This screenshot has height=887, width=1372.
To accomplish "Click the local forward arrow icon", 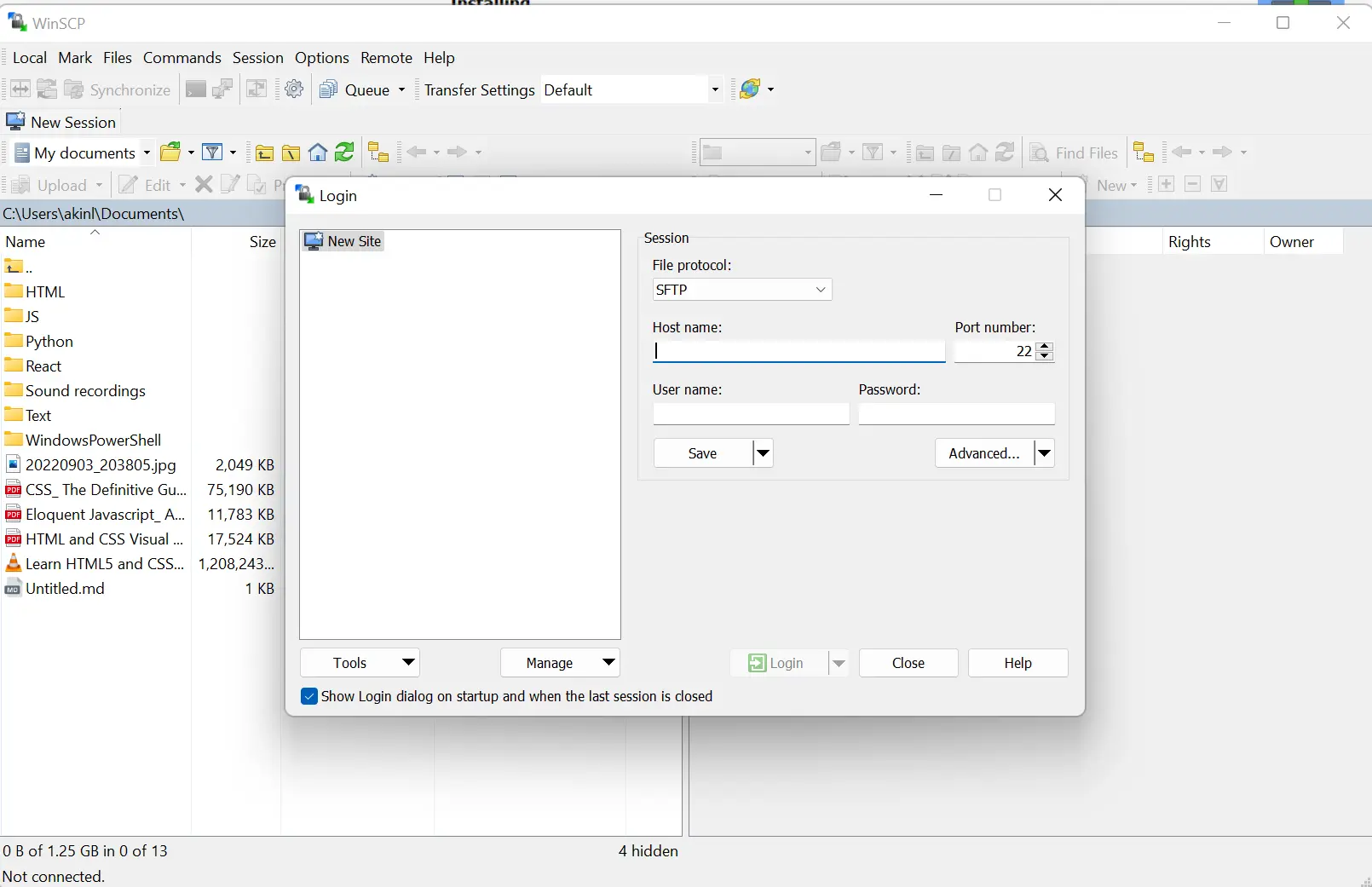I will click(458, 152).
